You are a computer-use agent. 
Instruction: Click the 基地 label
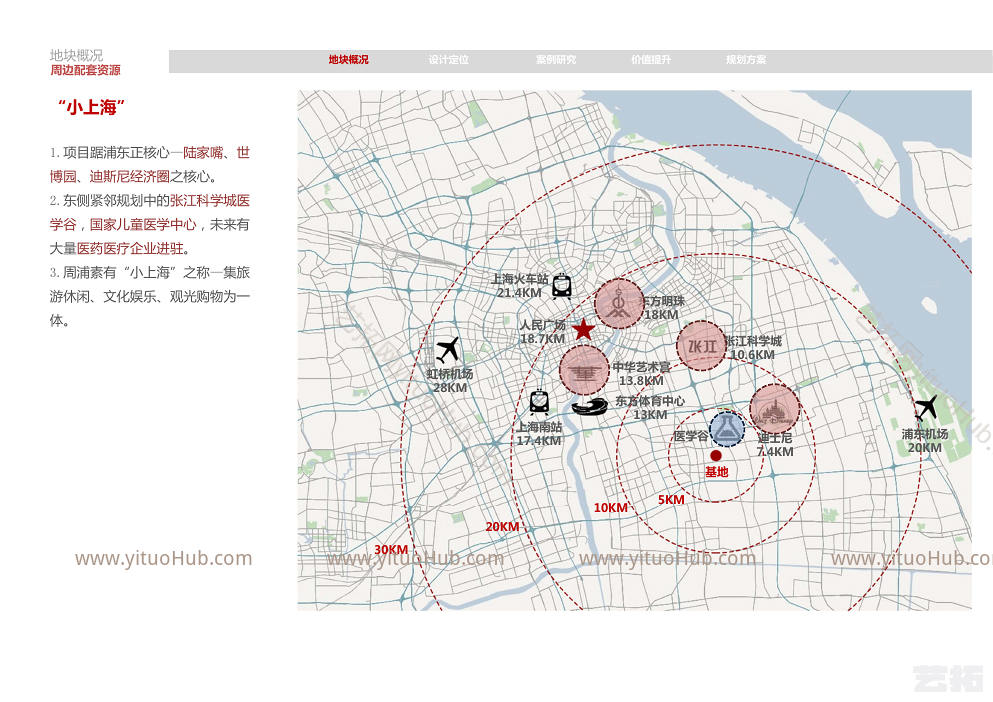(x=717, y=472)
